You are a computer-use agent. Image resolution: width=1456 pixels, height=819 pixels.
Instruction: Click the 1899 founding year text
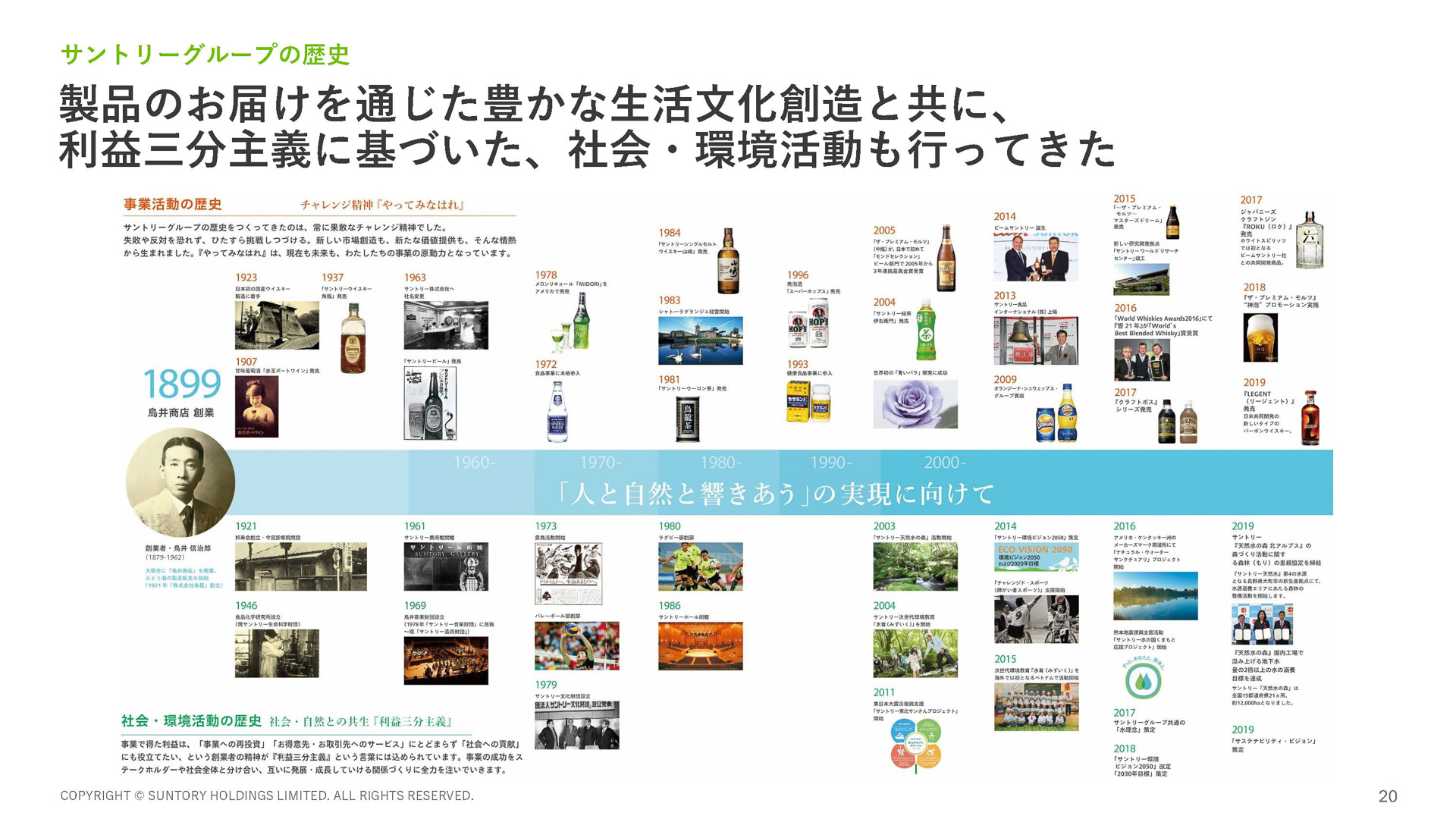[181, 384]
